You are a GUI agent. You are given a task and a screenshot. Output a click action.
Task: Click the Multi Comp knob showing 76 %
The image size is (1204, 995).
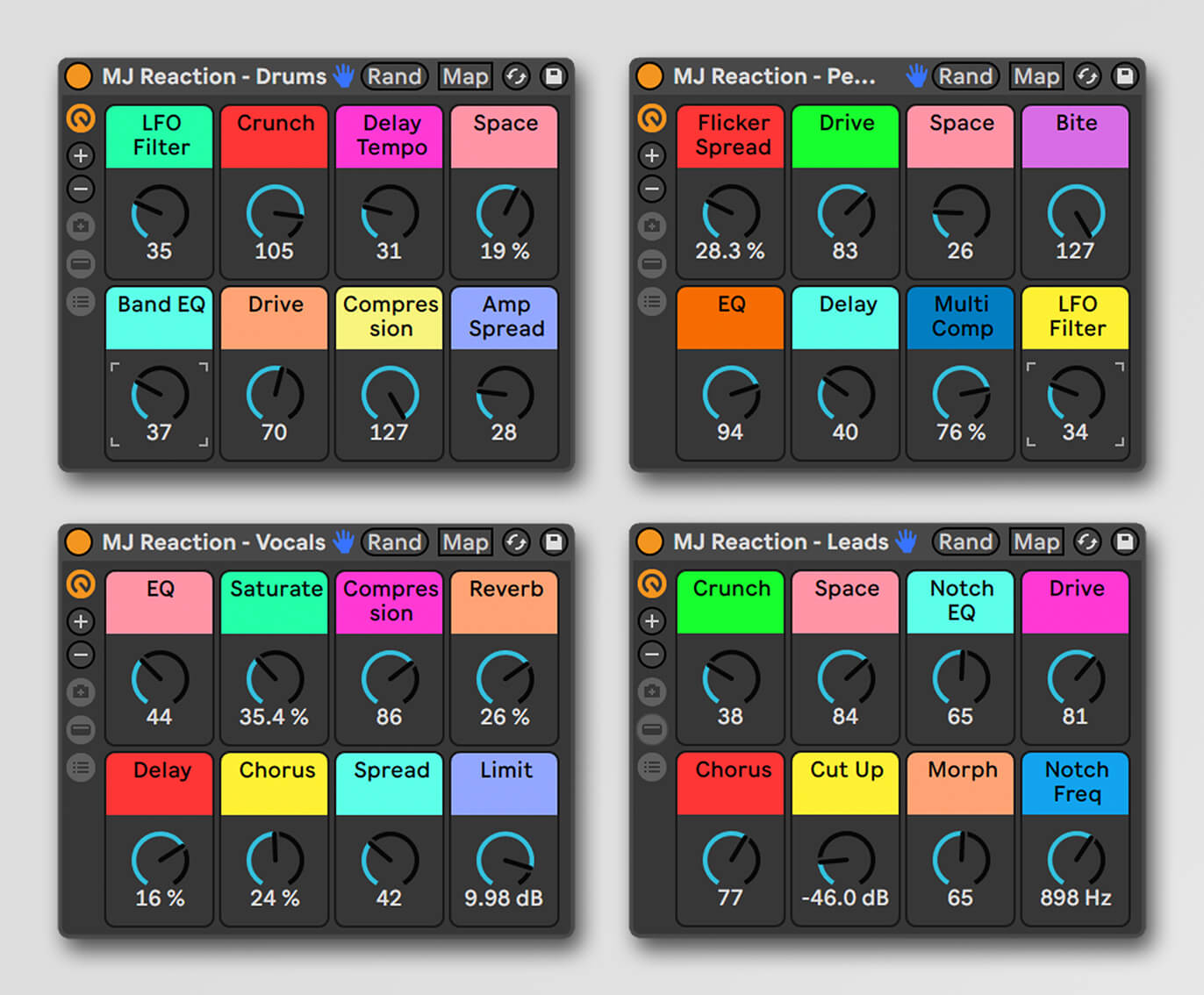point(961,395)
